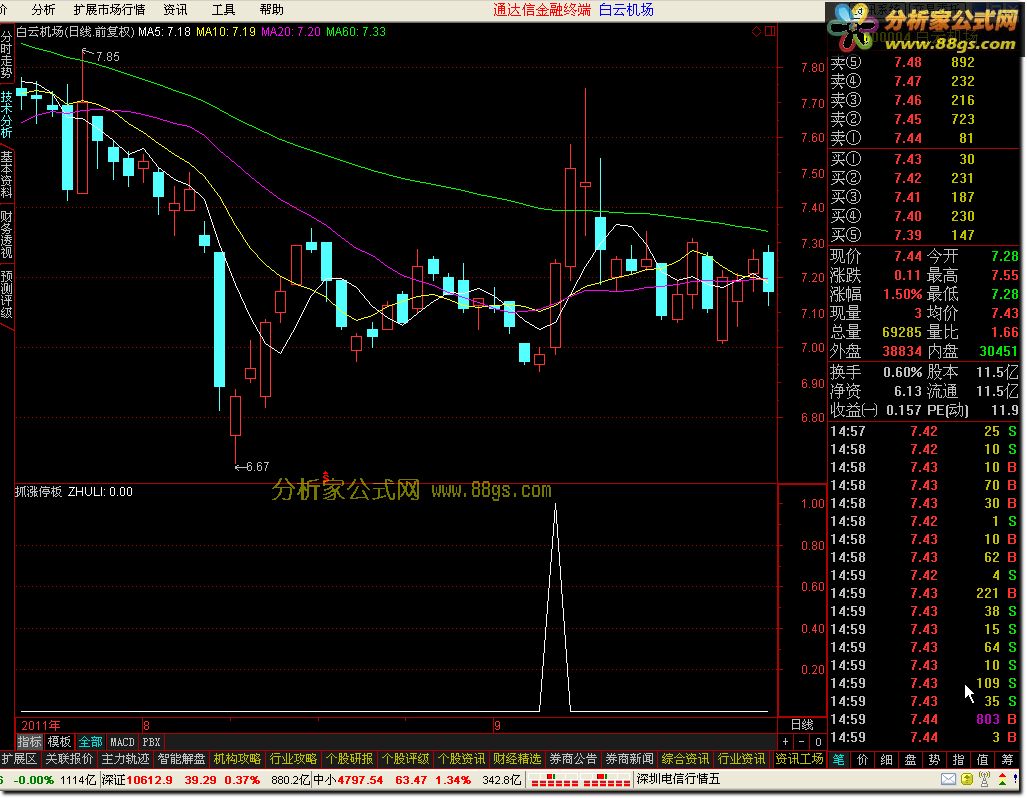Click the diamond marker icon at chart top
Viewport: 1027px width, 798px height.
pos(756,31)
